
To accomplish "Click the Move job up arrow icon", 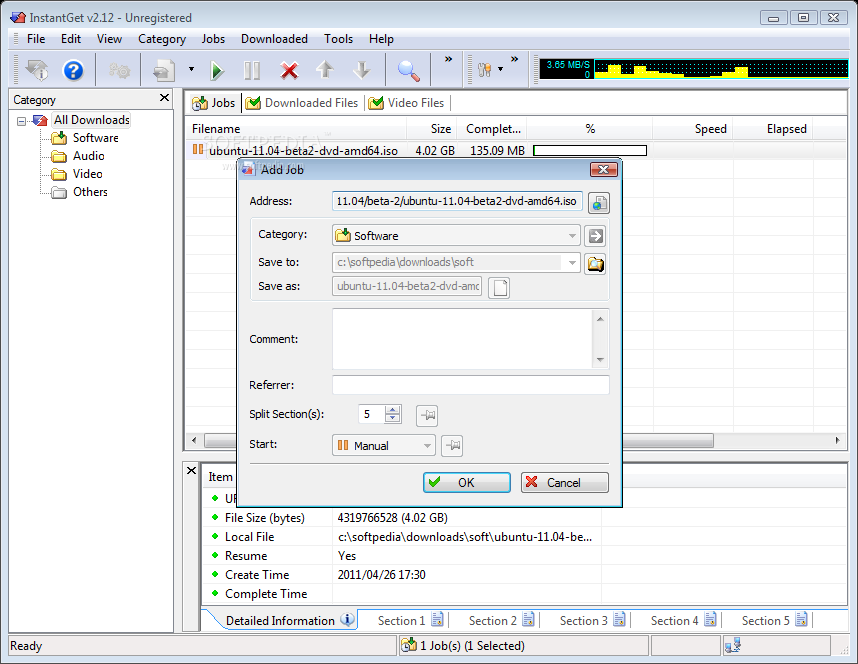I will [x=325, y=70].
